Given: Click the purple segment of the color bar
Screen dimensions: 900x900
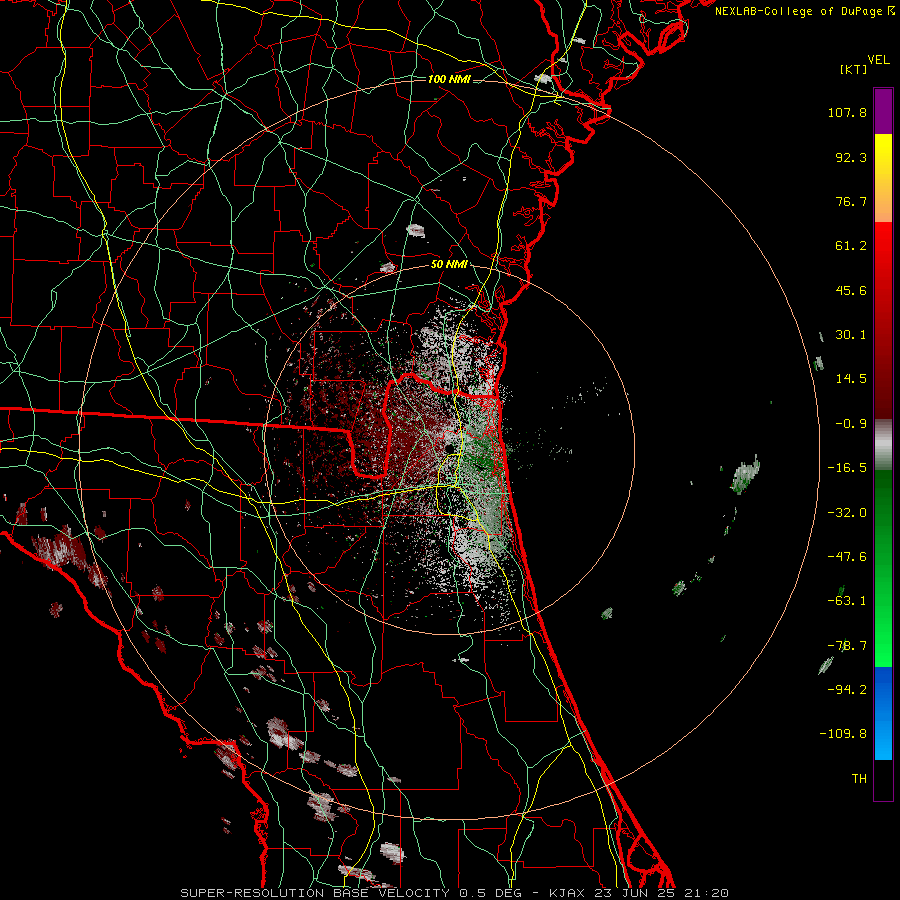Looking at the screenshot, I should 883,111.
